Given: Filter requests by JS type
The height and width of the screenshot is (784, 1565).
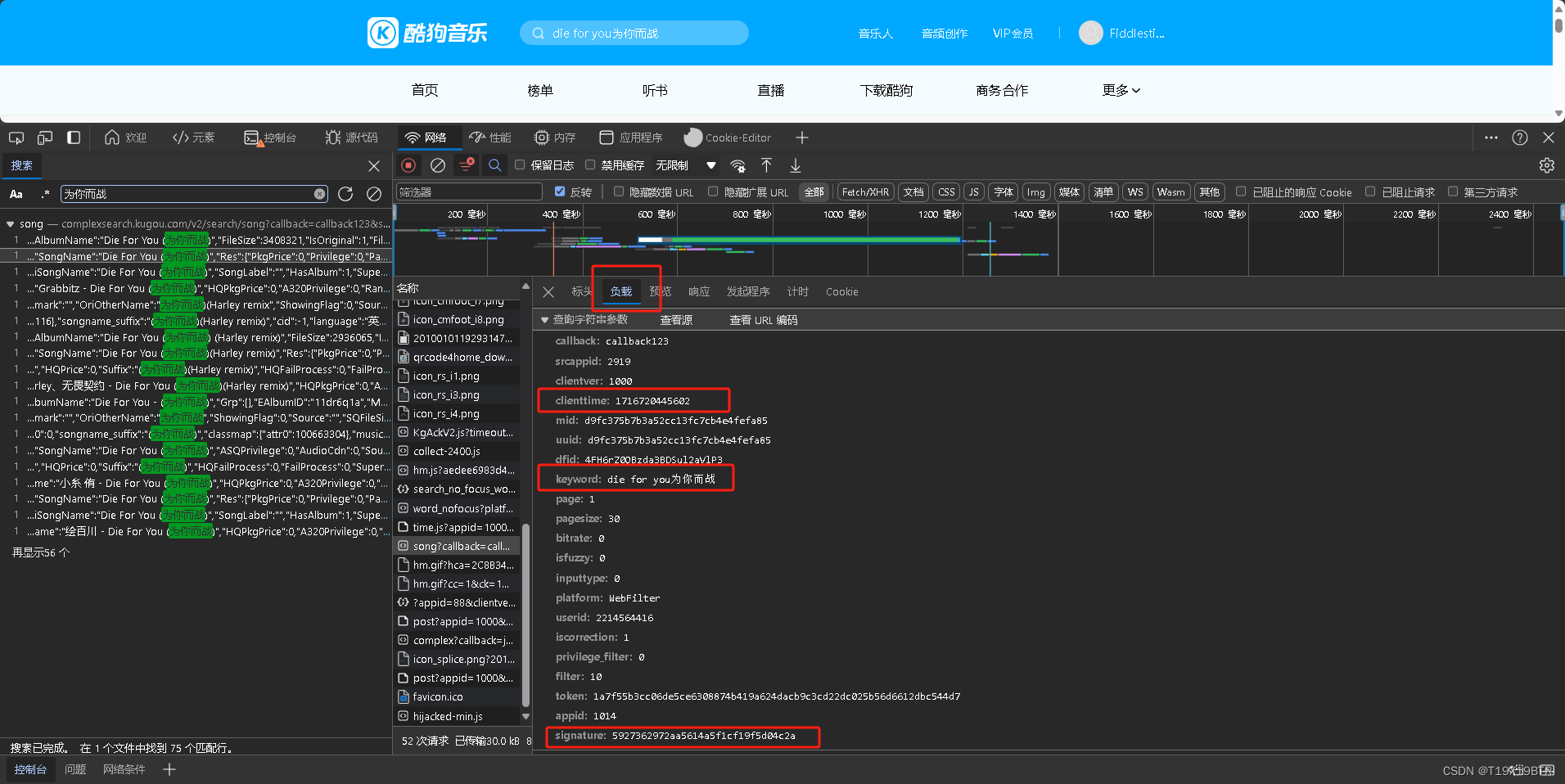Looking at the screenshot, I should point(973,192).
